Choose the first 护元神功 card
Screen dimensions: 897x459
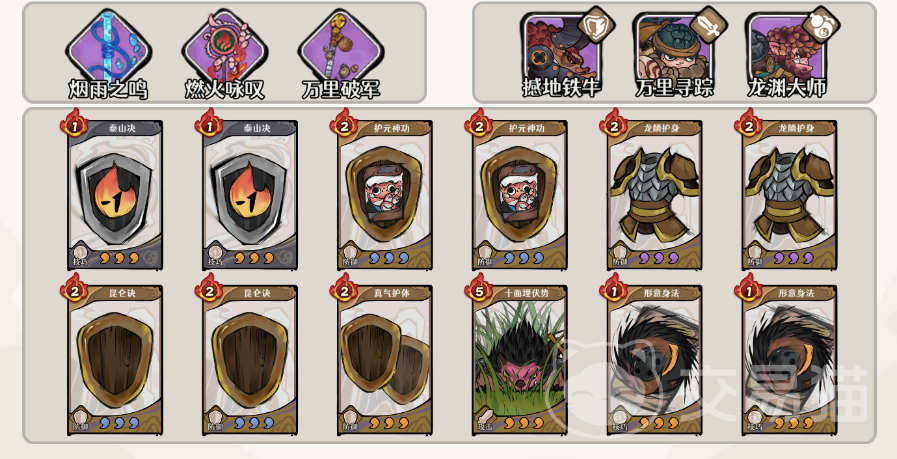(385, 195)
